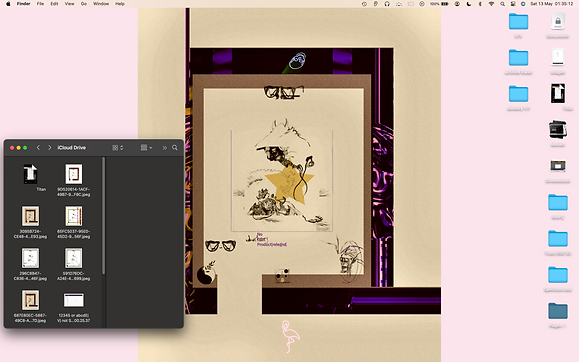Show more toolbar items with double chevron

tap(164, 148)
